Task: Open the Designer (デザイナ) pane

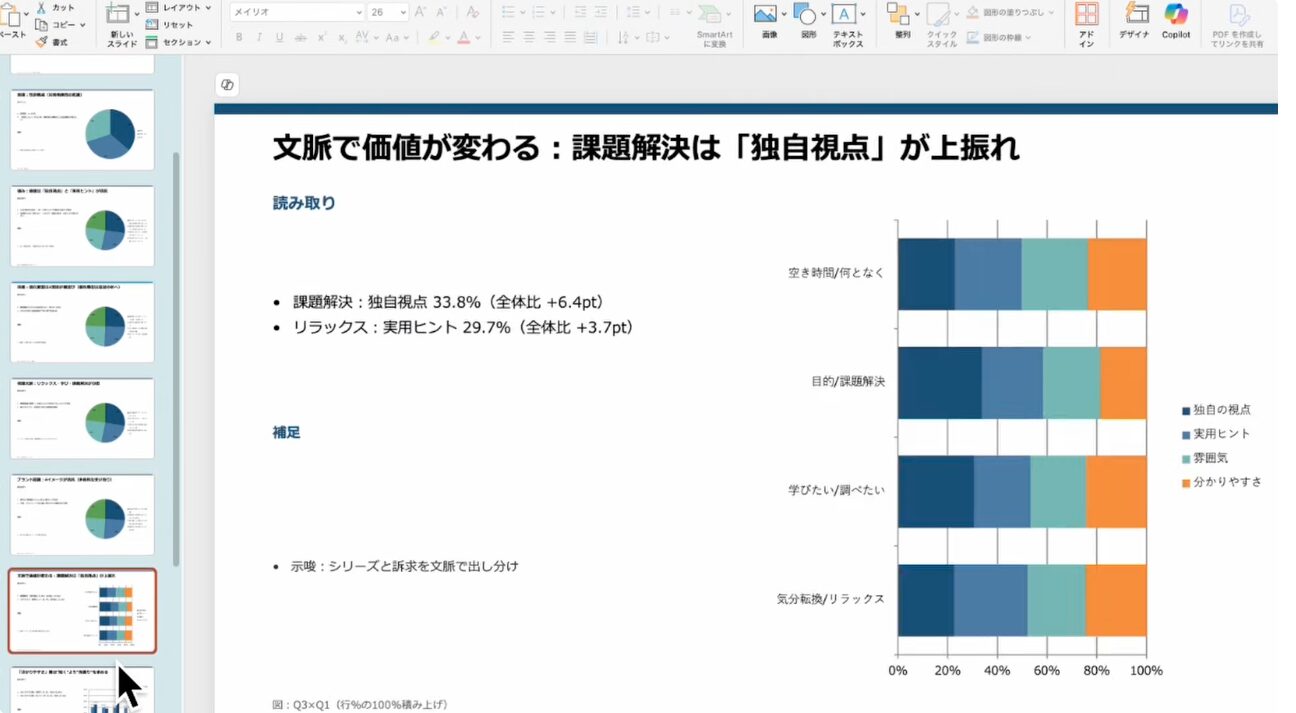Action: pyautogui.click(x=1134, y=15)
